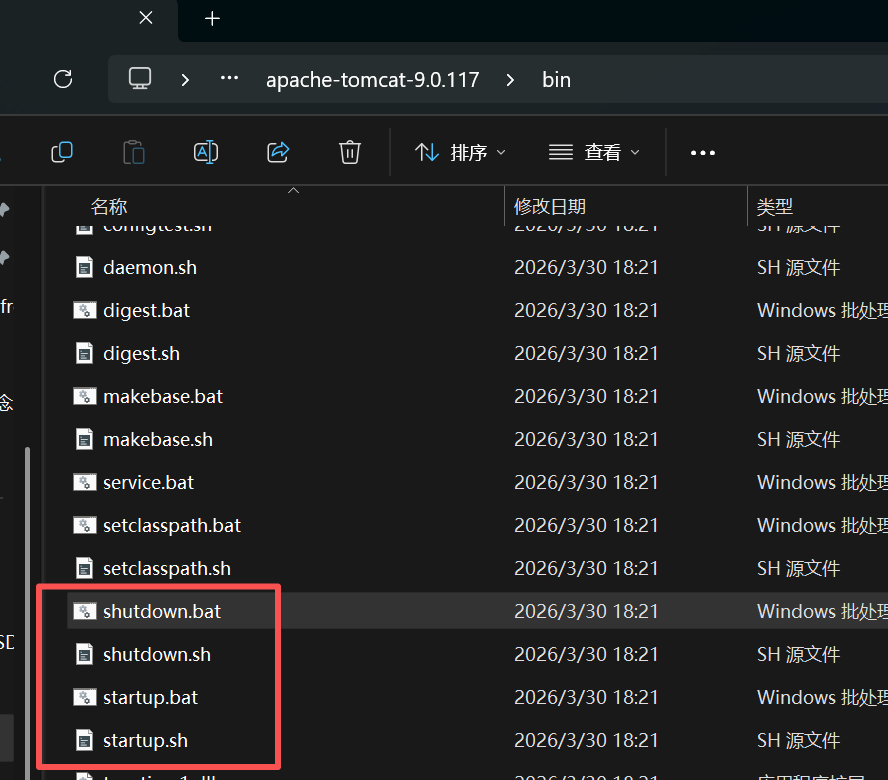
Task: Click the type cell of service.bat
Action: click(x=822, y=482)
